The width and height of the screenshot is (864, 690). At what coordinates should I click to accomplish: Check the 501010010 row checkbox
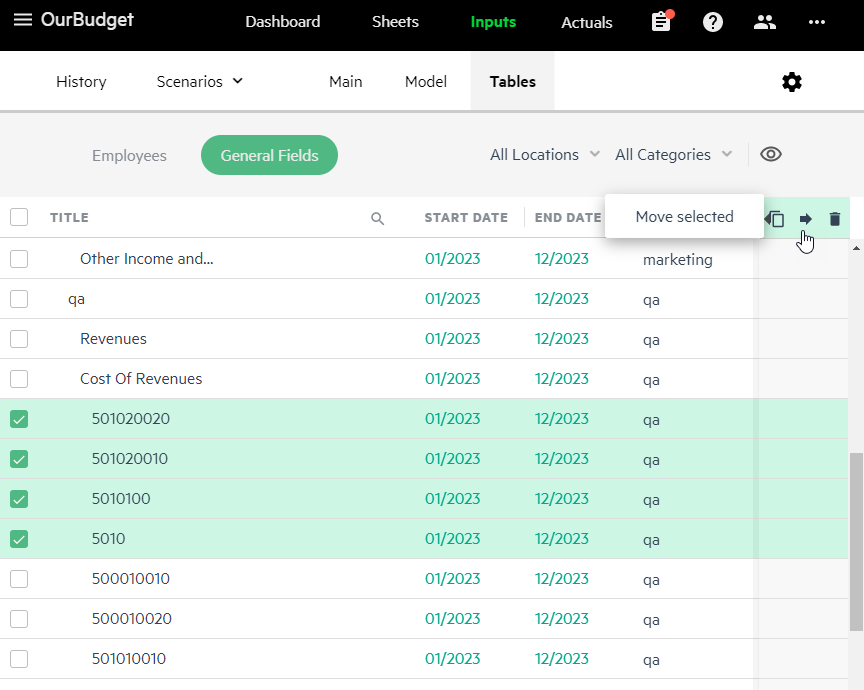point(19,659)
